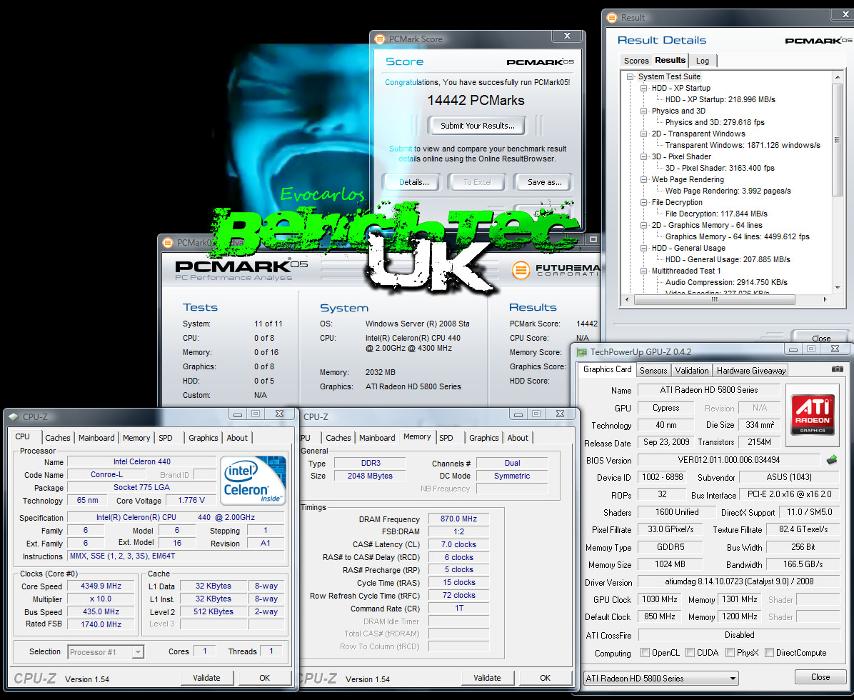The height and width of the screenshot is (700, 854).
Task: Switch to the Log tab in Result Details
Action: 703,60
